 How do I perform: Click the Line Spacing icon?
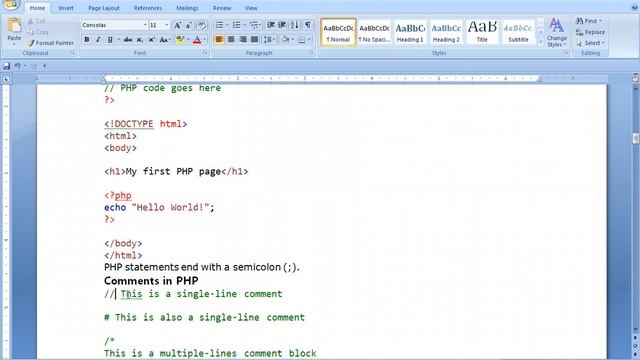[x=267, y=40]
